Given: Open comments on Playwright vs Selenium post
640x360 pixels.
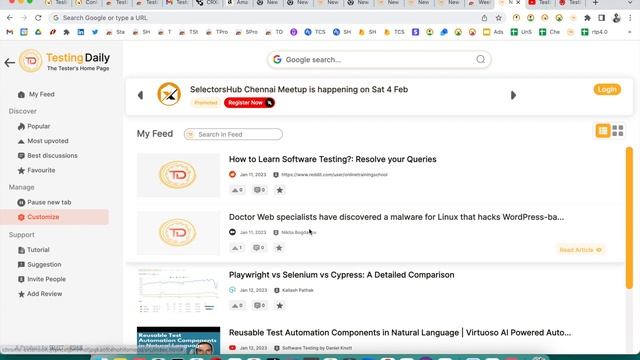Looking at the screenshot, I should [x=260, y=305].
